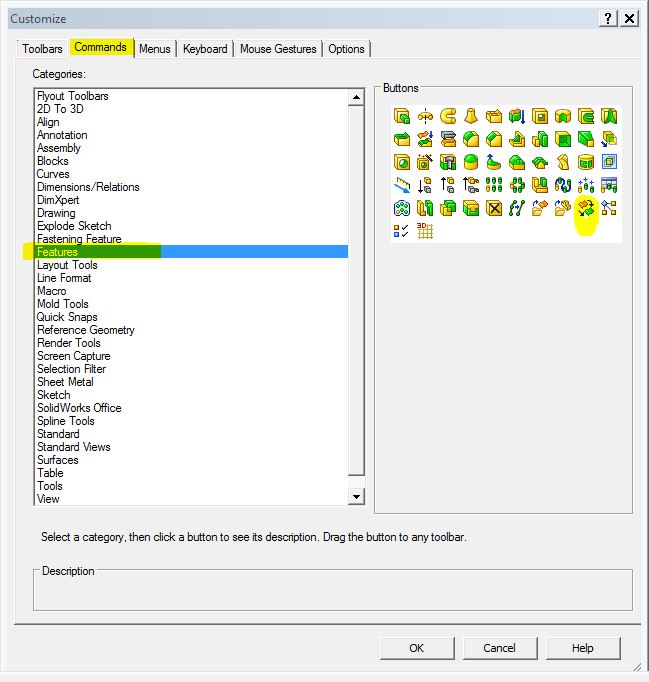Viewport: 649px width, 682px height.
Task: Select the Dome feature icon
Action: click(470, 162)
